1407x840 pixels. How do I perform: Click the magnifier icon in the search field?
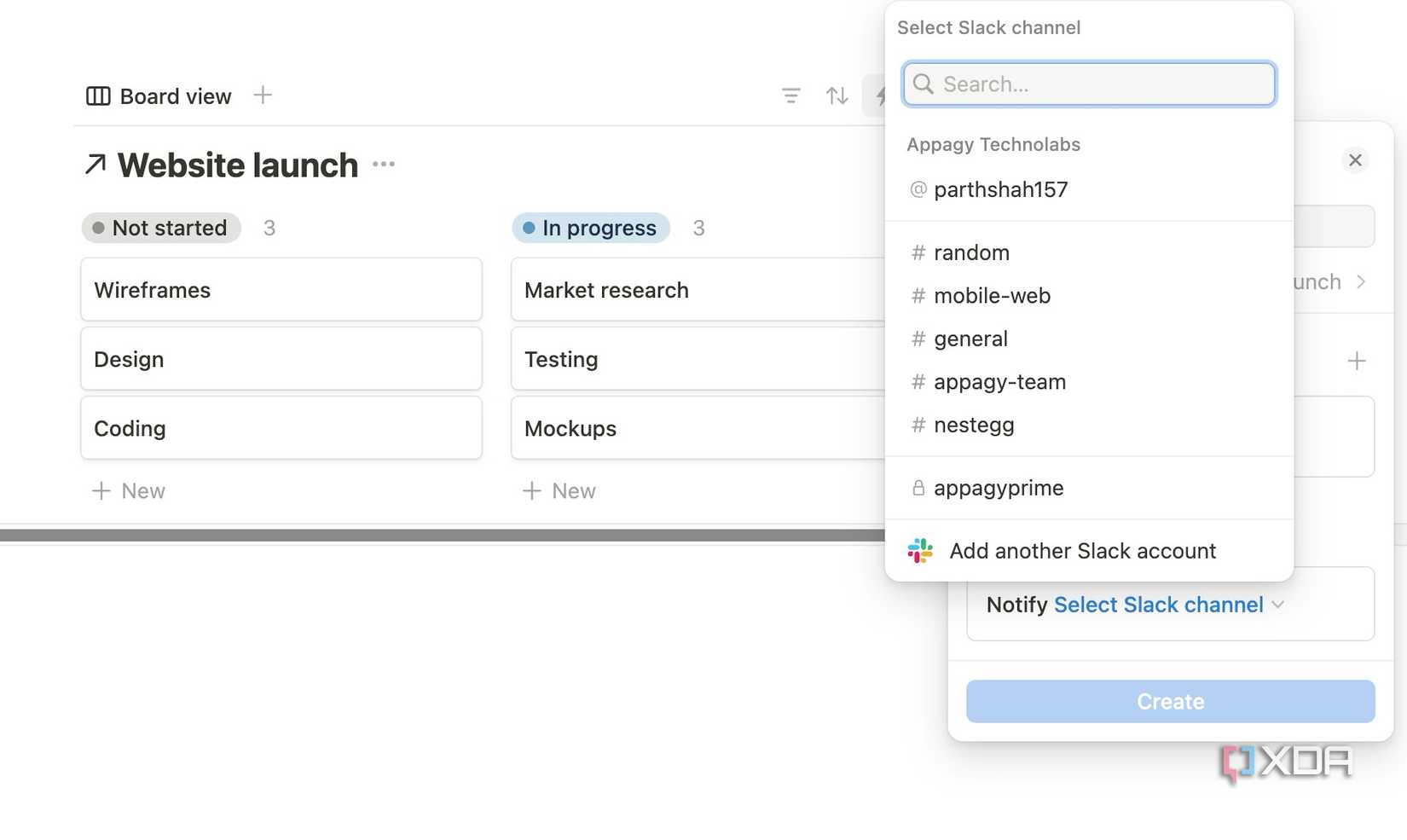coord(924,84)
